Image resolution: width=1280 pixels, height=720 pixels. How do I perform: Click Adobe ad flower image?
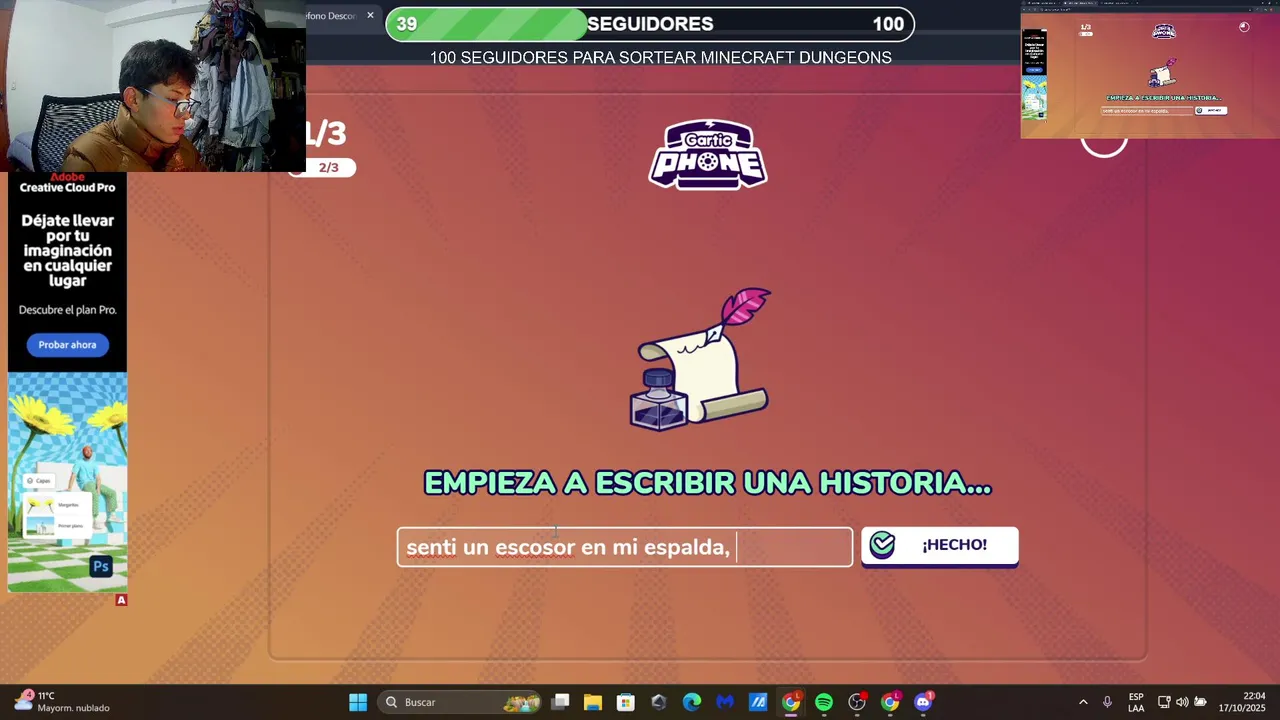[67, 482]
